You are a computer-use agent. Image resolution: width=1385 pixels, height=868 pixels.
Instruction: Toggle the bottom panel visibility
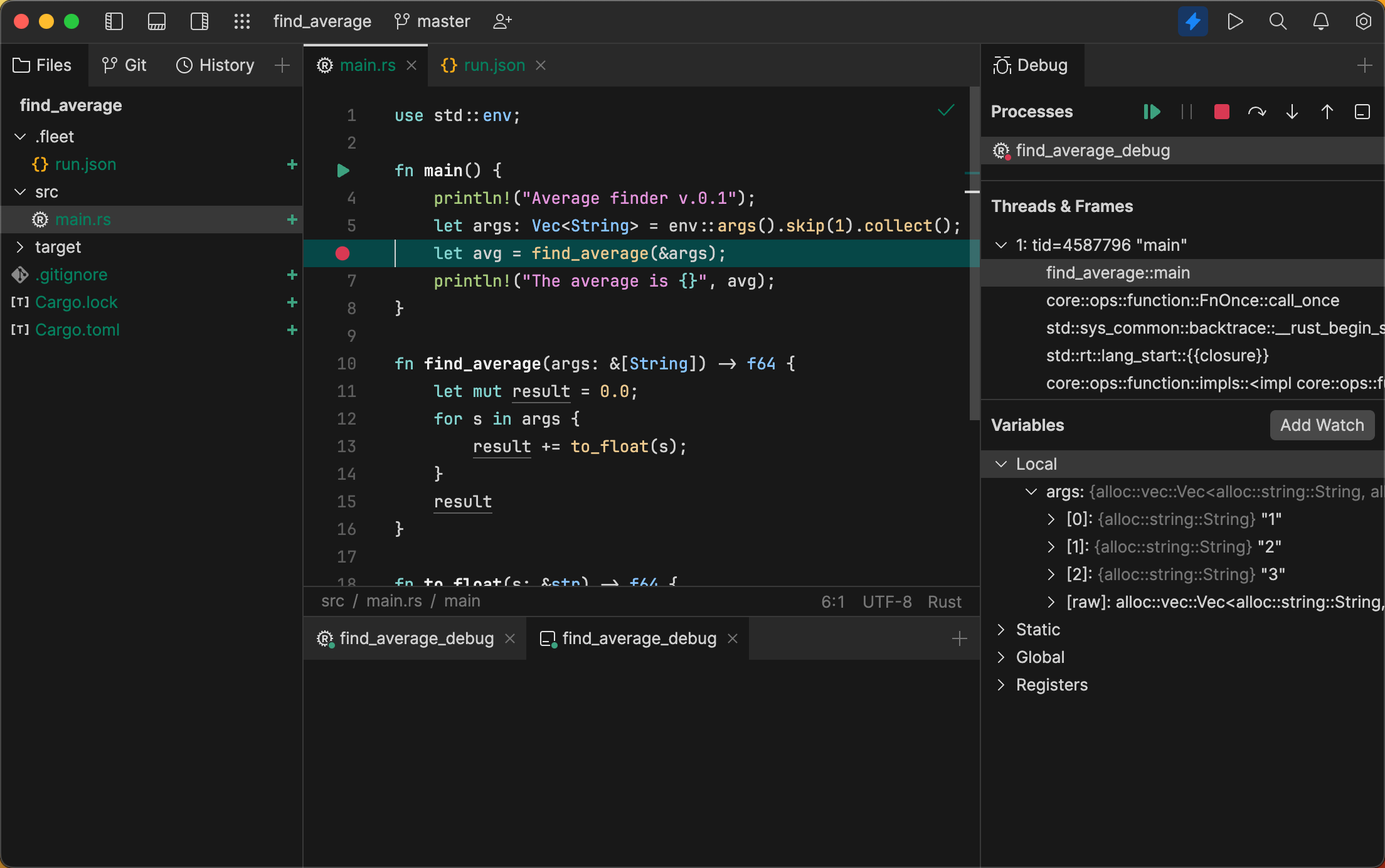tap(156, 21)
